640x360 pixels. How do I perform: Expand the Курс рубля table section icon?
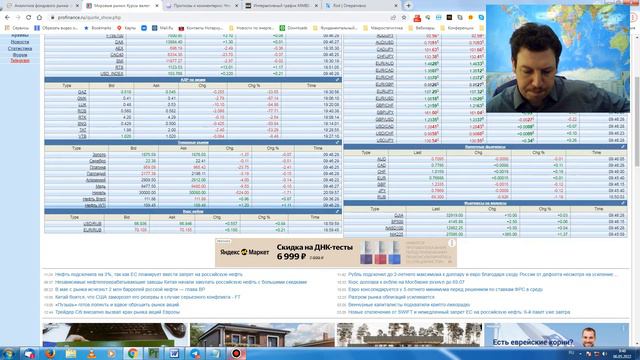tap(337, 211)
